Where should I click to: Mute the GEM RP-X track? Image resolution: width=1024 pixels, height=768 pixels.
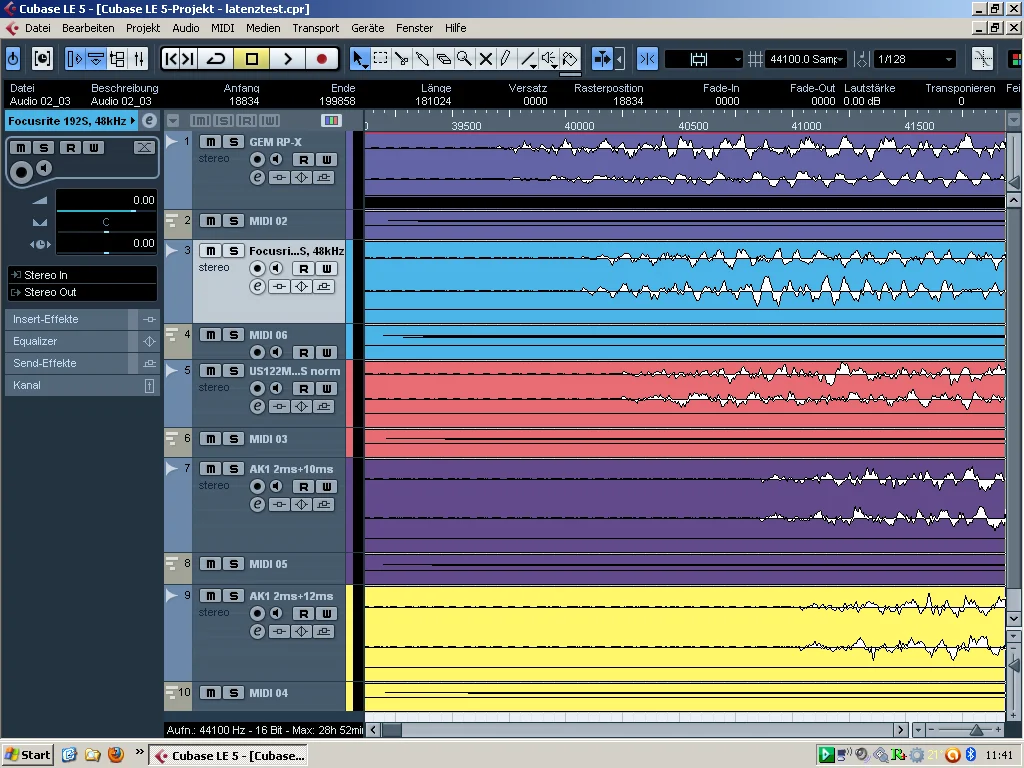pyautogui.click(x=209, y=142)
